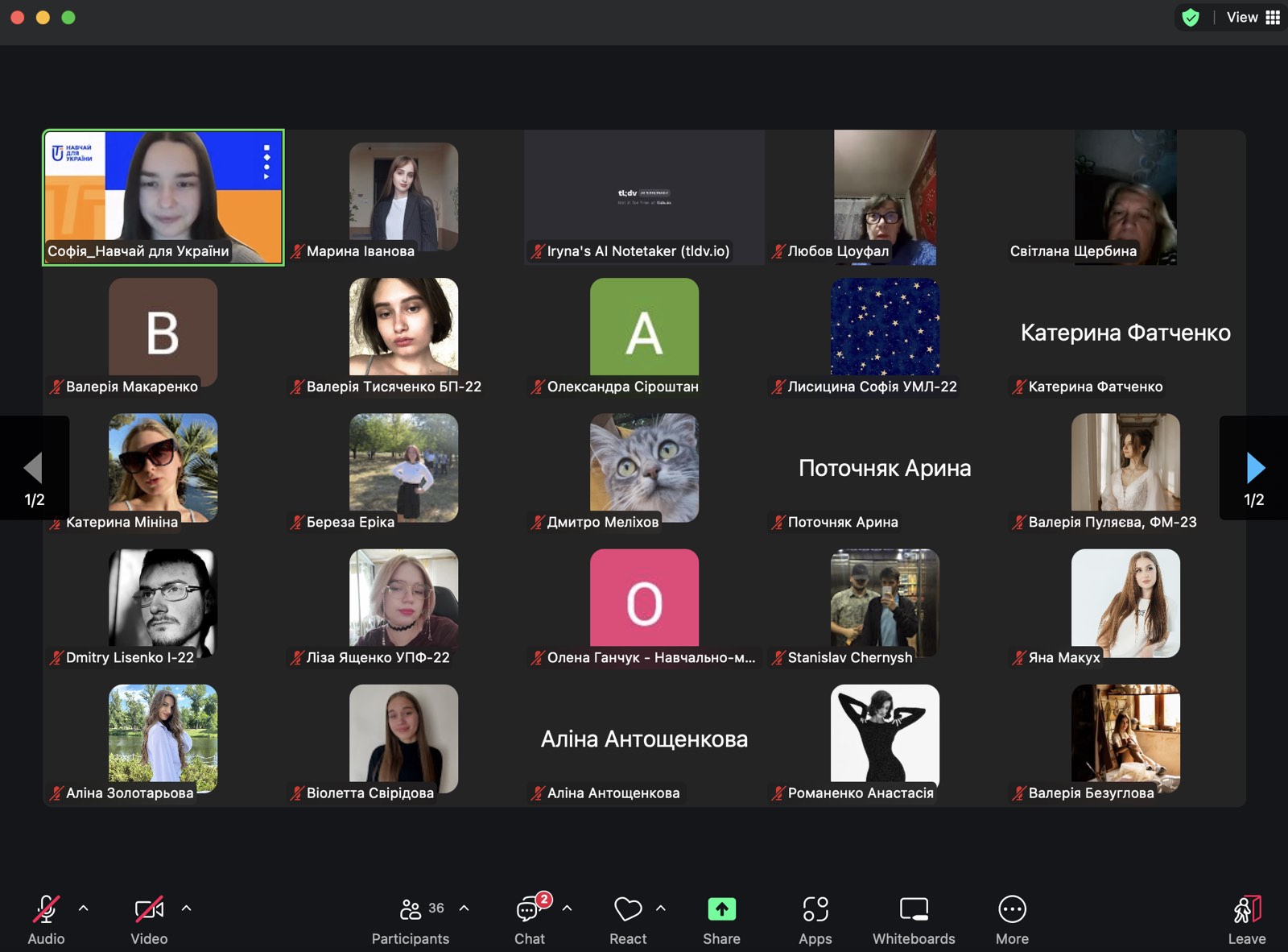Click the React heart icon
Viewport: 1288px width, 952px height.
(x=628, y=910)
